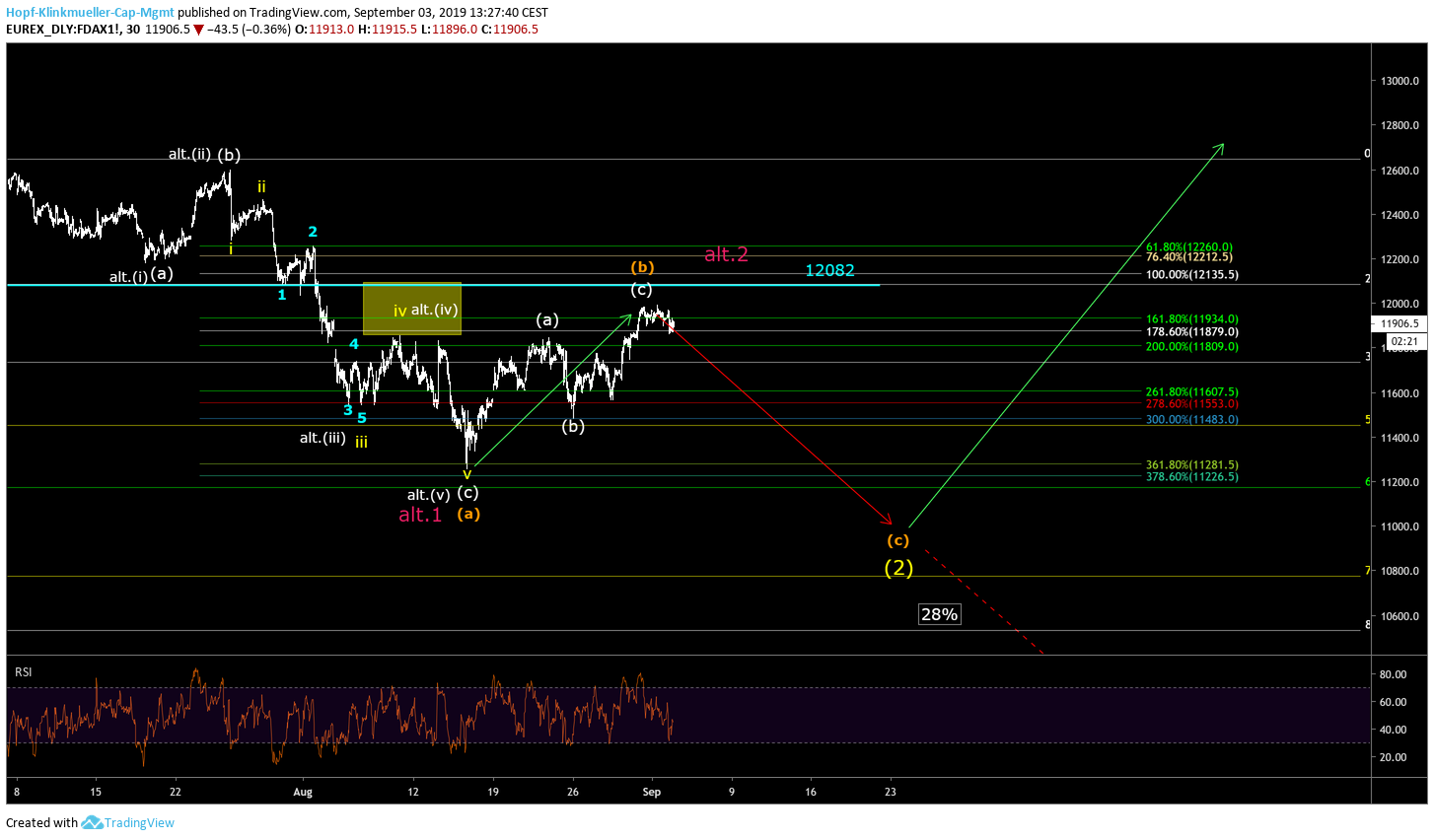Click the red 278.60%(11553.0) Fibonacci label
Screen dimensions: 1434x840
click(1191, 403)
